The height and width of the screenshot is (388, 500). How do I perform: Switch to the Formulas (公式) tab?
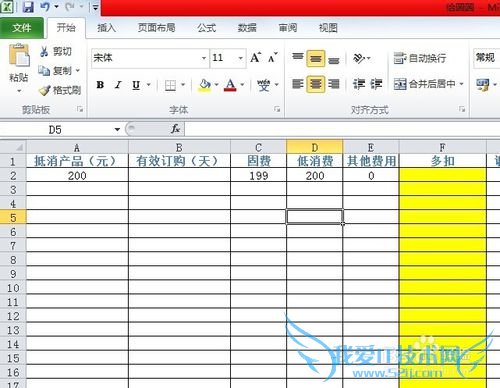pos(207,28)
